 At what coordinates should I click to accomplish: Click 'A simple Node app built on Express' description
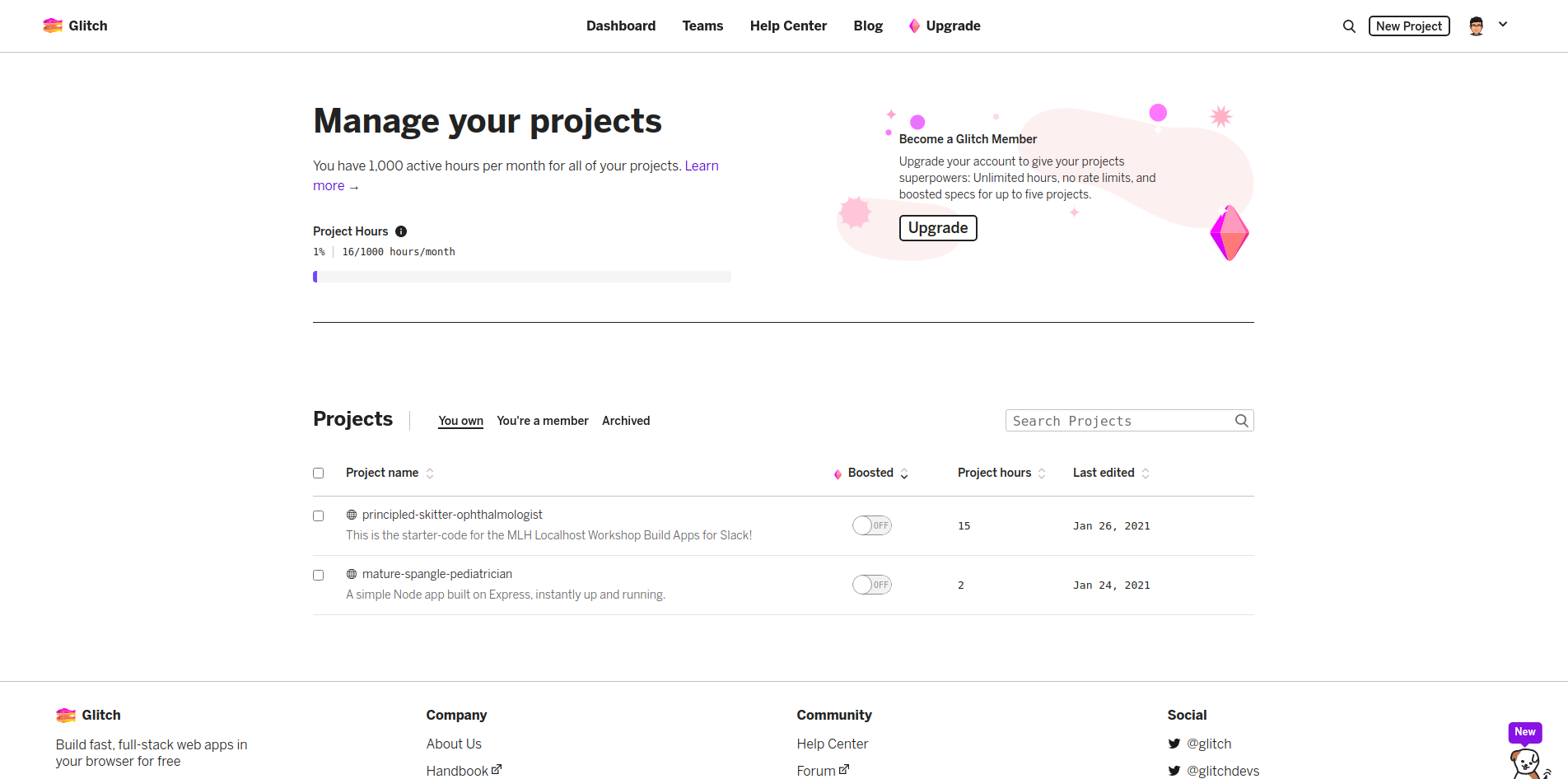(506, 595)
